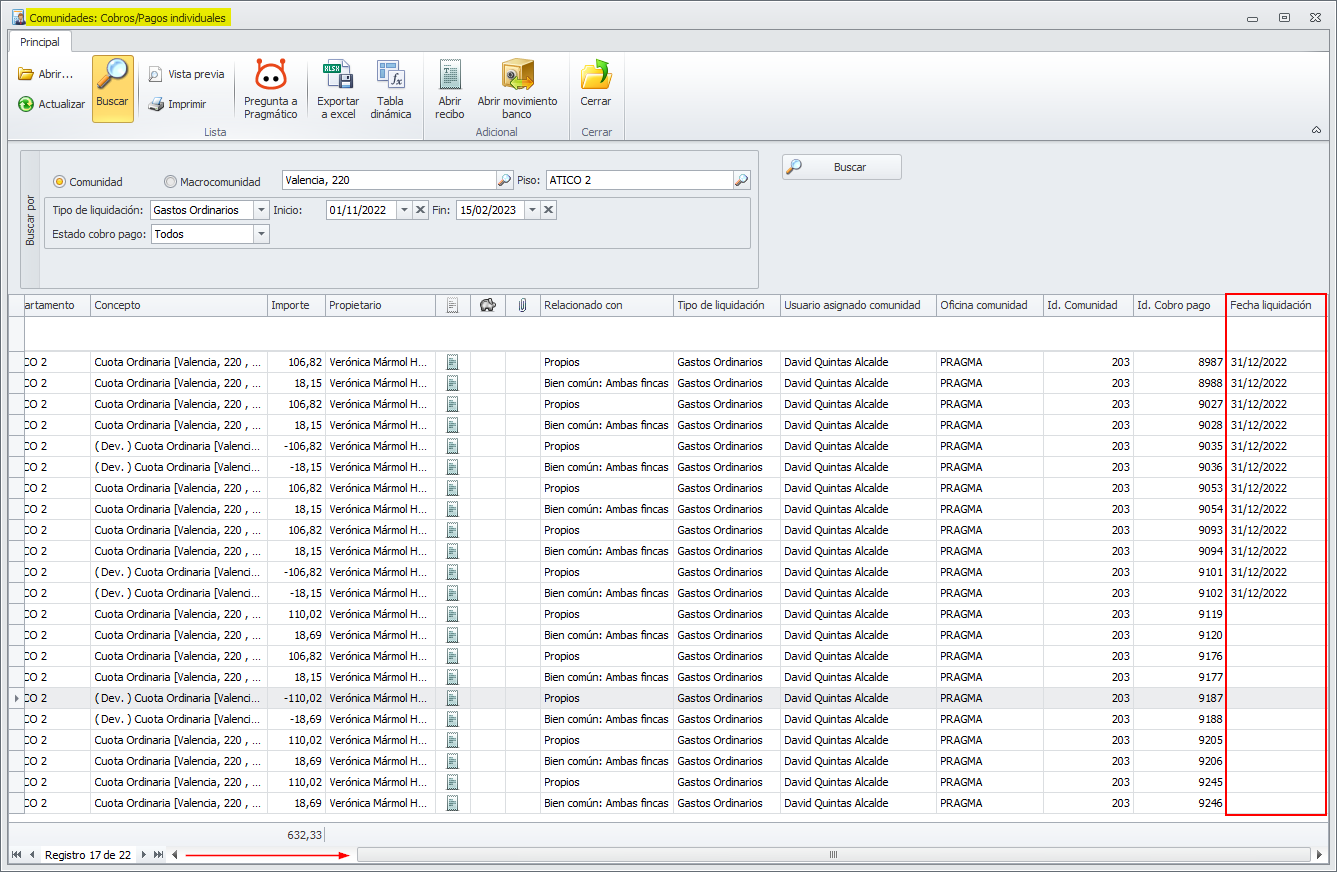Click the horizontal scrollbar thumb
This screenshot has width=1337, height=872.
(x=832, y=855)
